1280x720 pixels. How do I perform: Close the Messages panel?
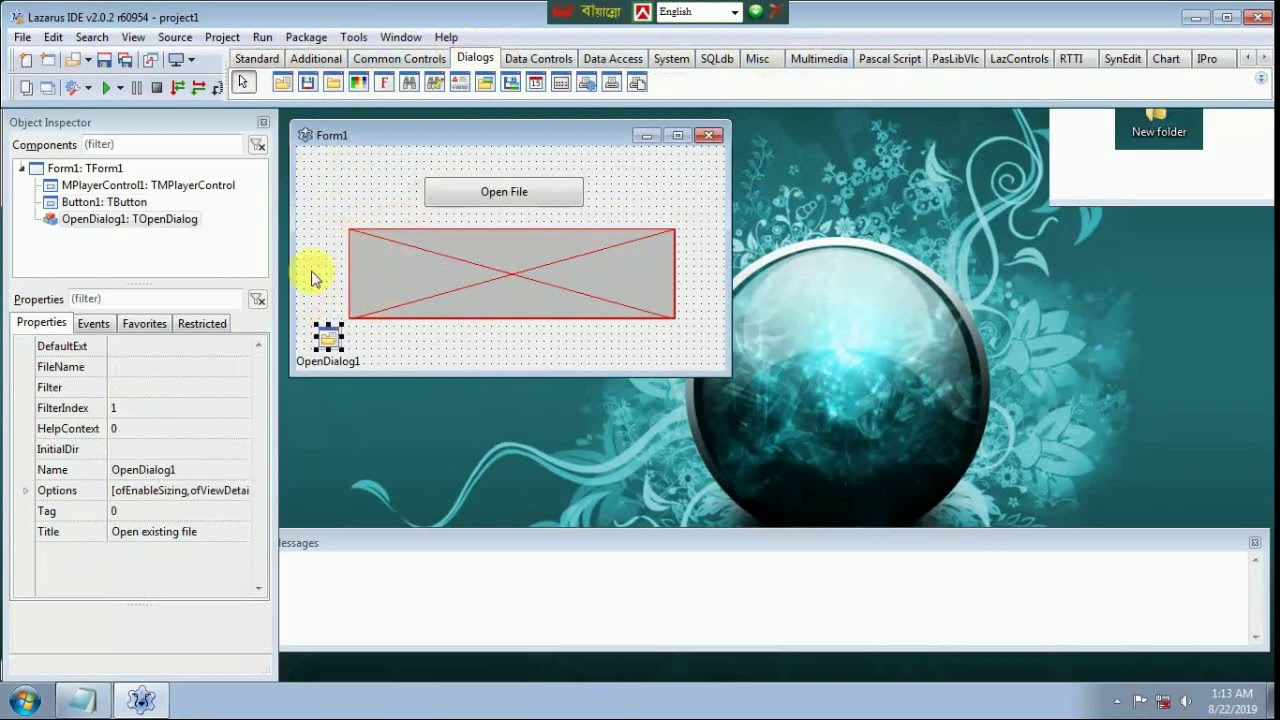tap(1255, 542)
